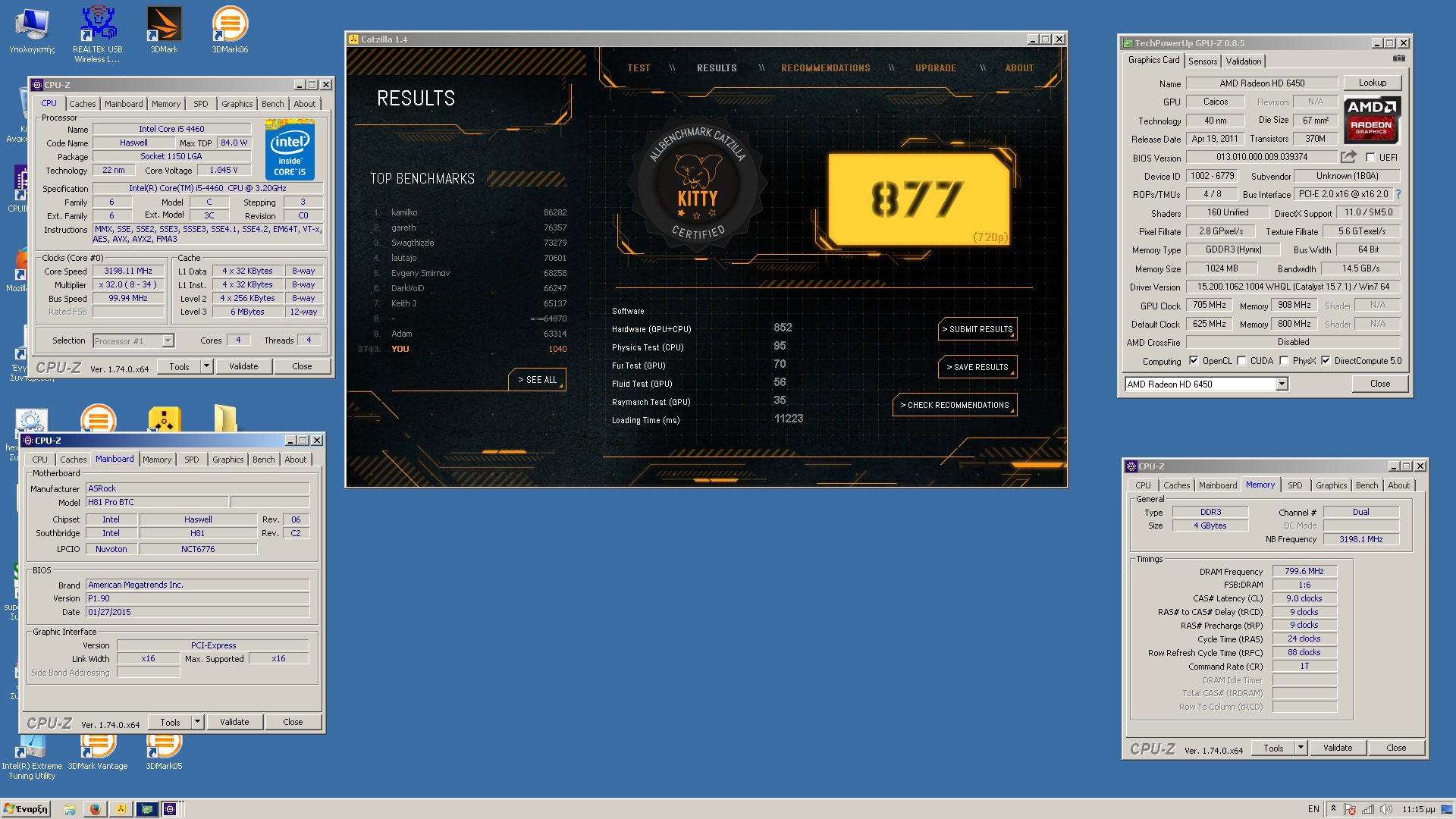Click the Driver Version field in GPU-Z
This screenshot has width=1456, height=819.
(x=1293, y=287)
